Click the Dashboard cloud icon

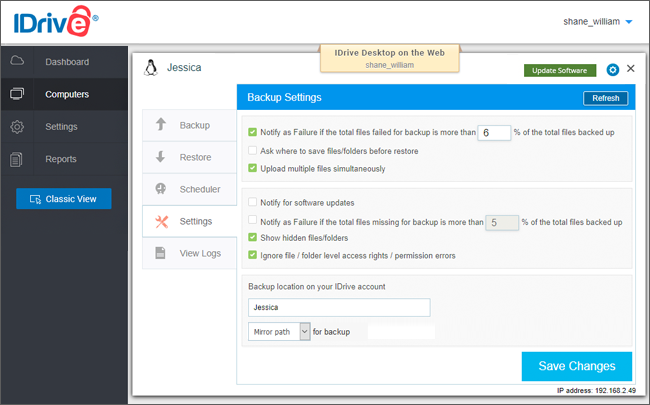pyautogui.click(x=17, y=61)
